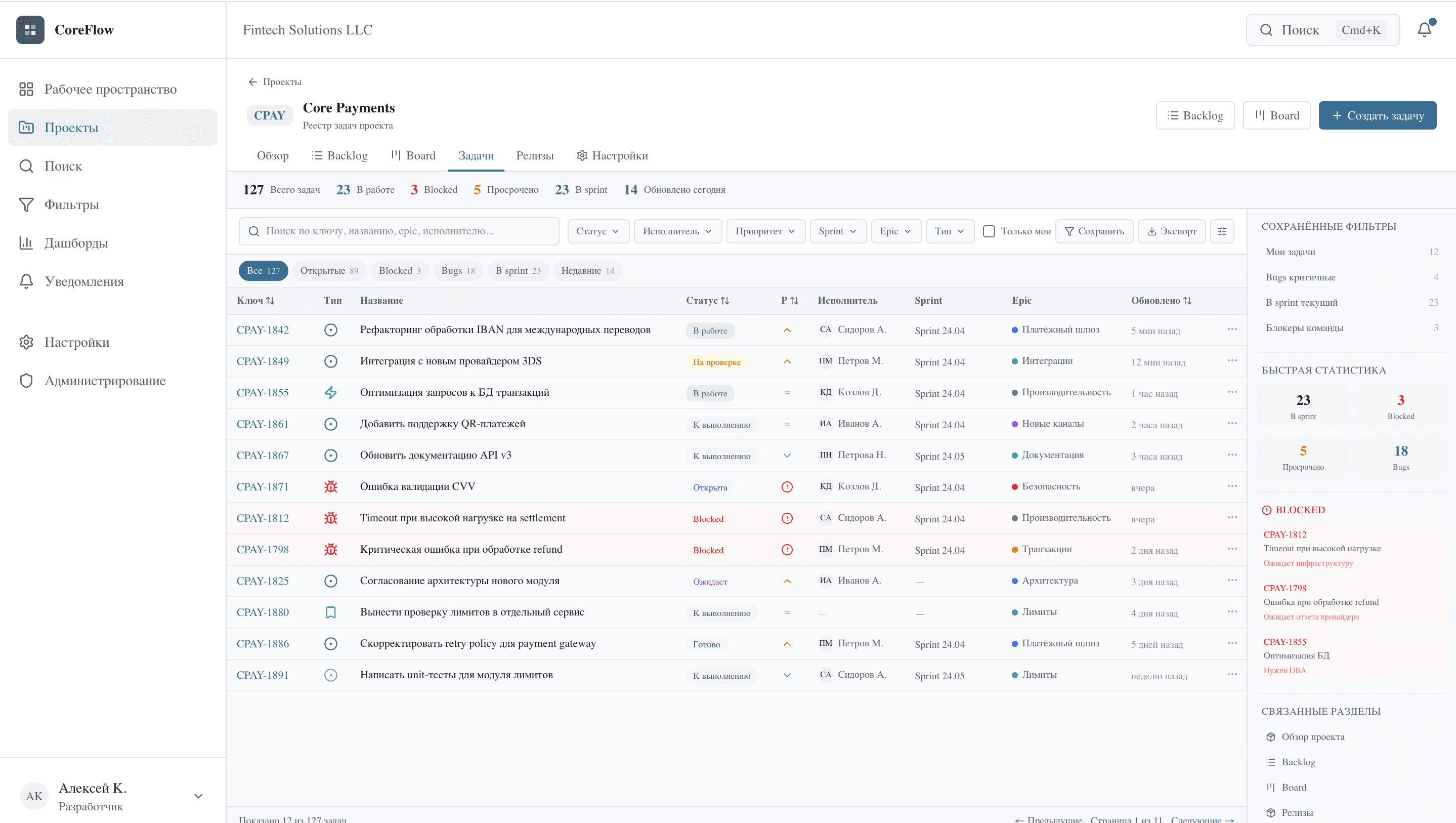The height and width of the screenshot is (823, 1456).
Task: Toggle the Bugs 18 filter chip
Action: tap(458, 270)
